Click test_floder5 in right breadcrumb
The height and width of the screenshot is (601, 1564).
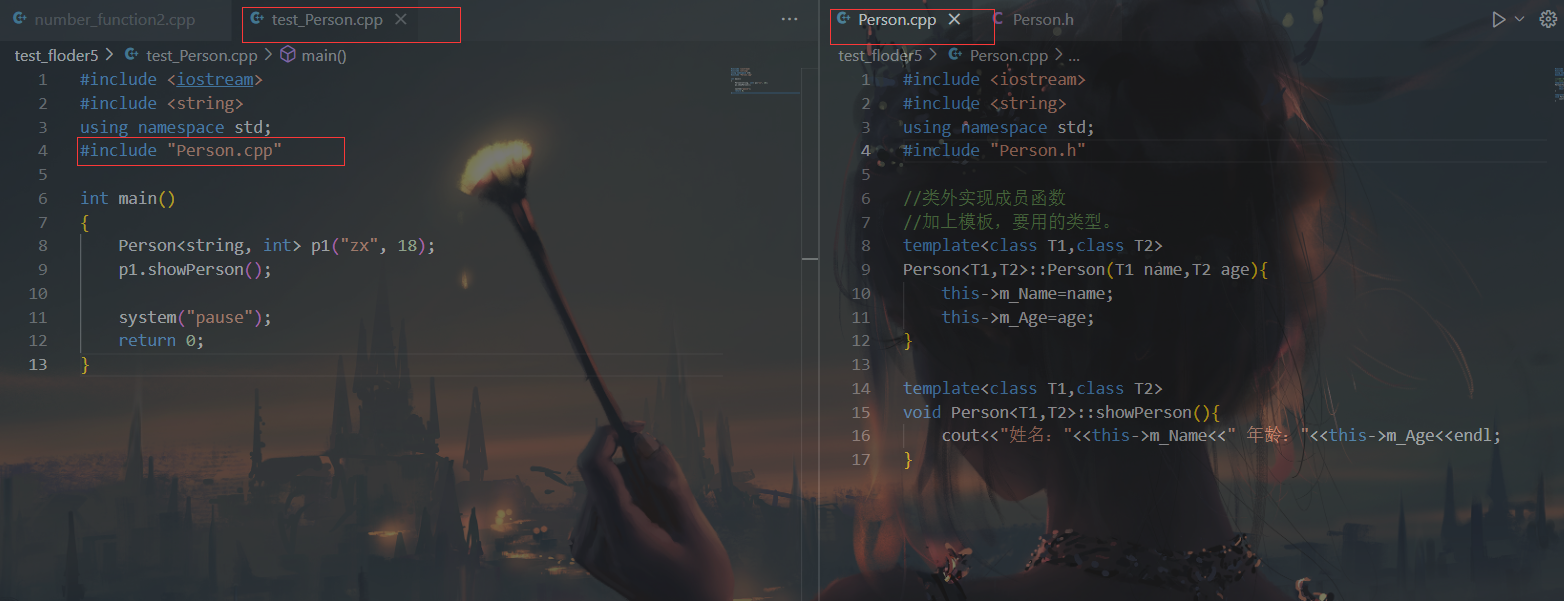coord(880,56)
